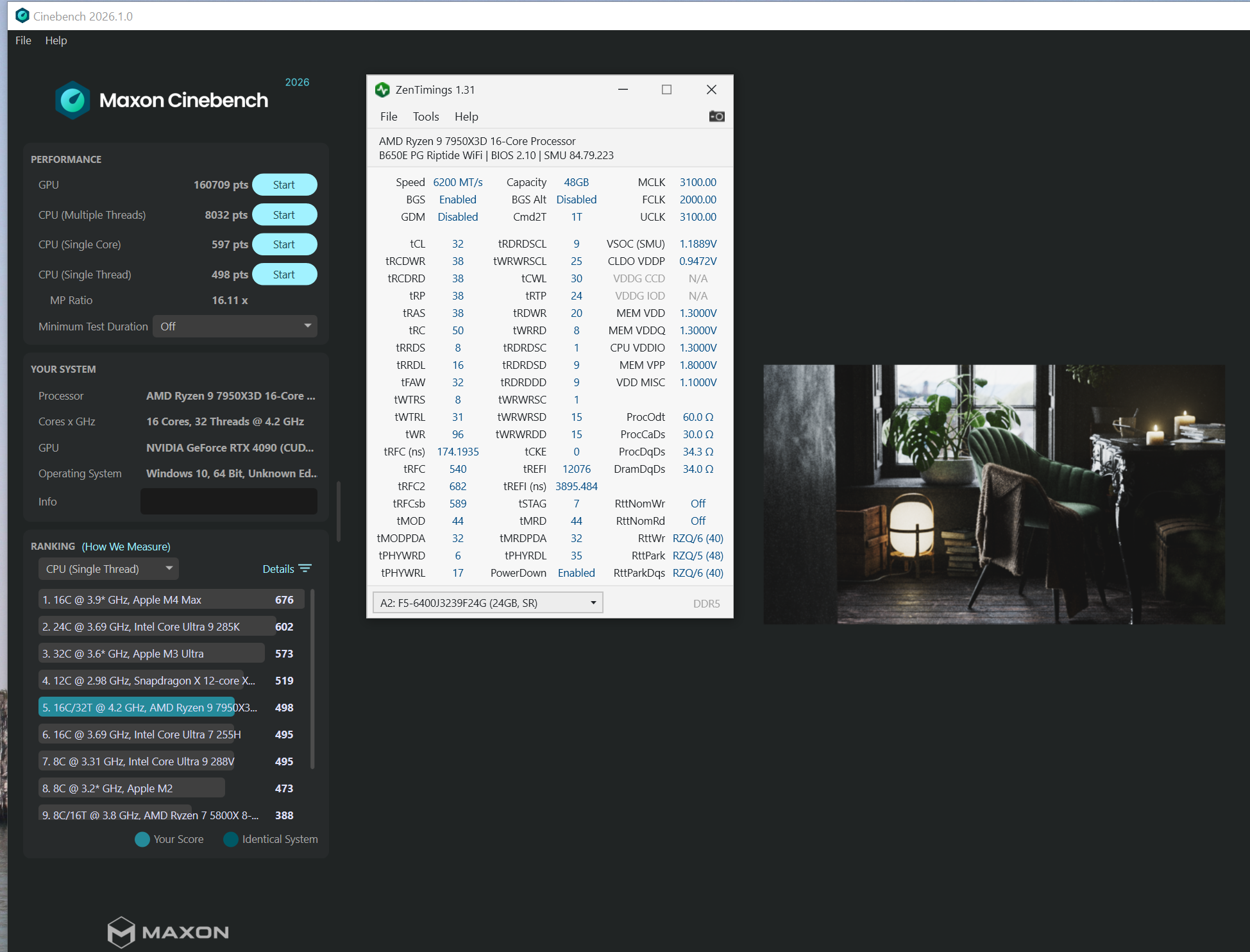
Task: Open the A2 memory module selector dropdown
Action: click(x=487, y=602)
